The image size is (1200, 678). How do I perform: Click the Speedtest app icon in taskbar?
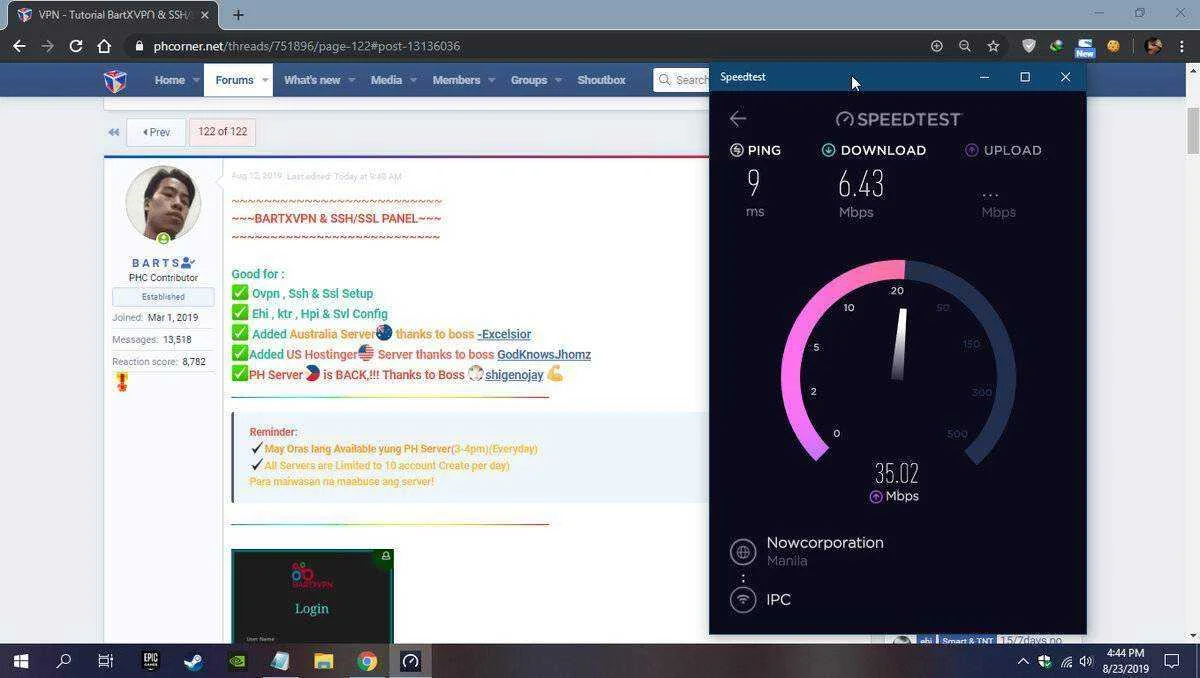(x=410, y=661)
